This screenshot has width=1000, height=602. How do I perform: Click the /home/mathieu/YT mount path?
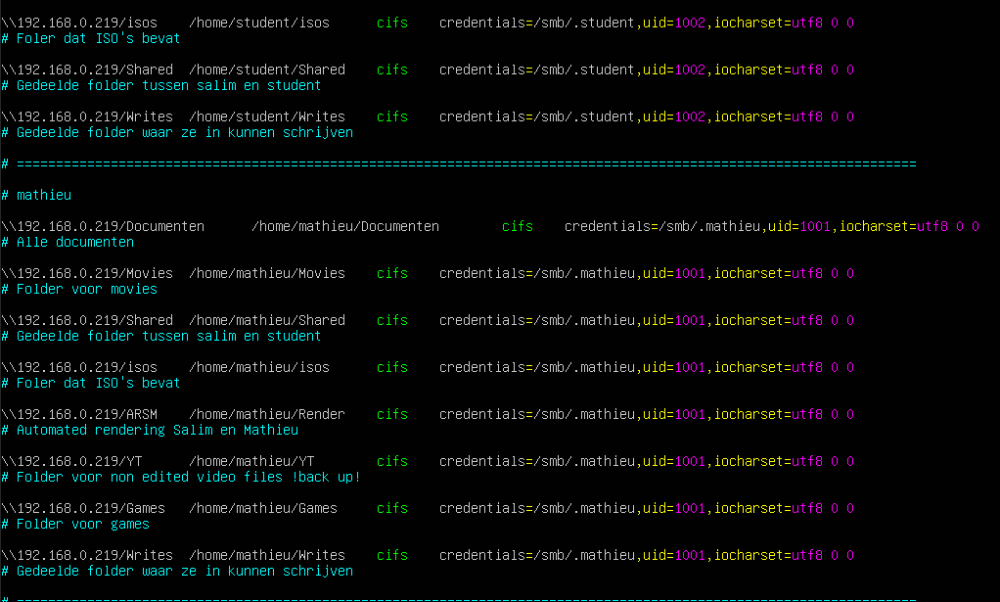click(x=251, y=462)
